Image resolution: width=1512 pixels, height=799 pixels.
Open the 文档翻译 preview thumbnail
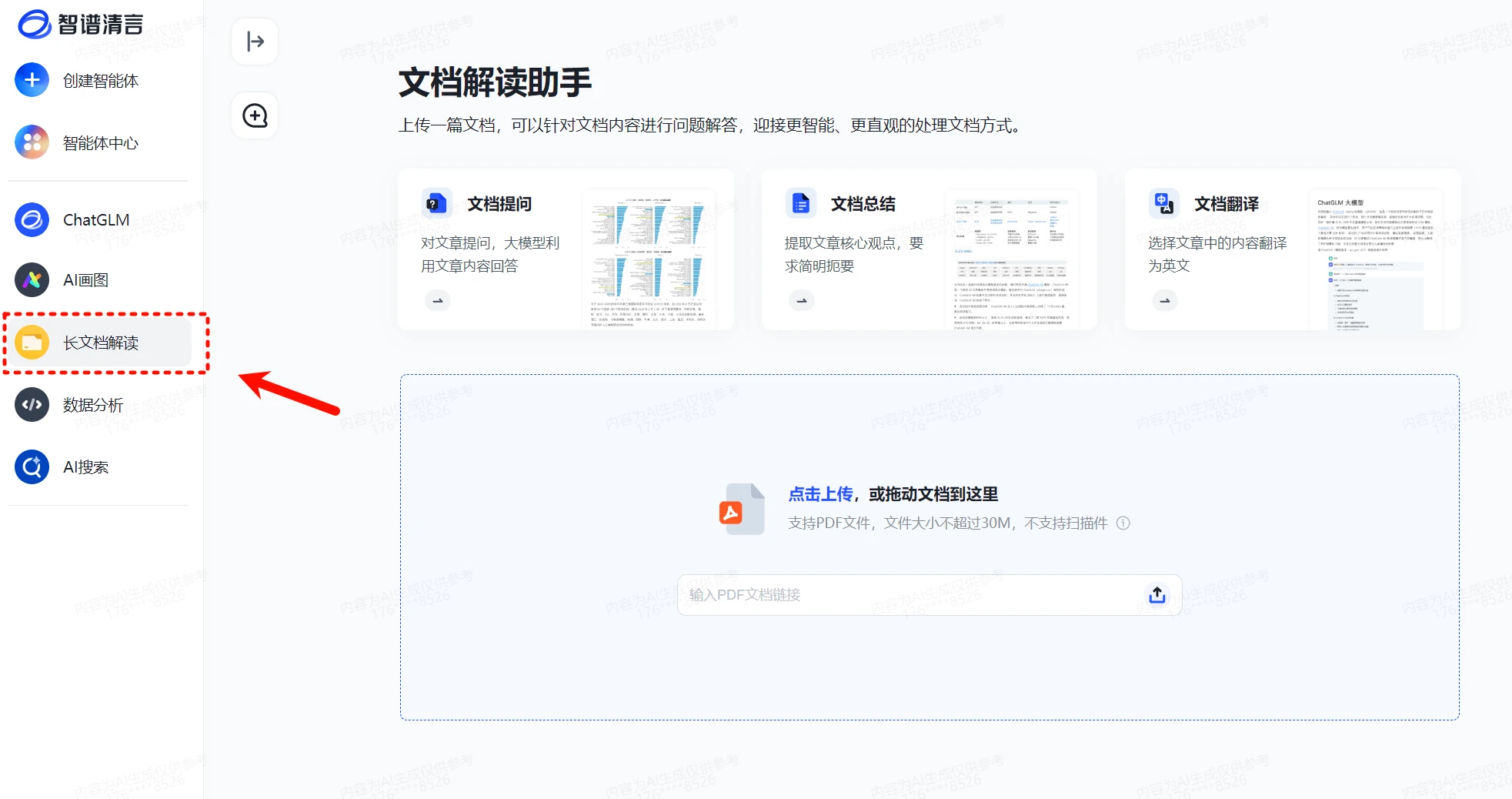(1375, 261)
